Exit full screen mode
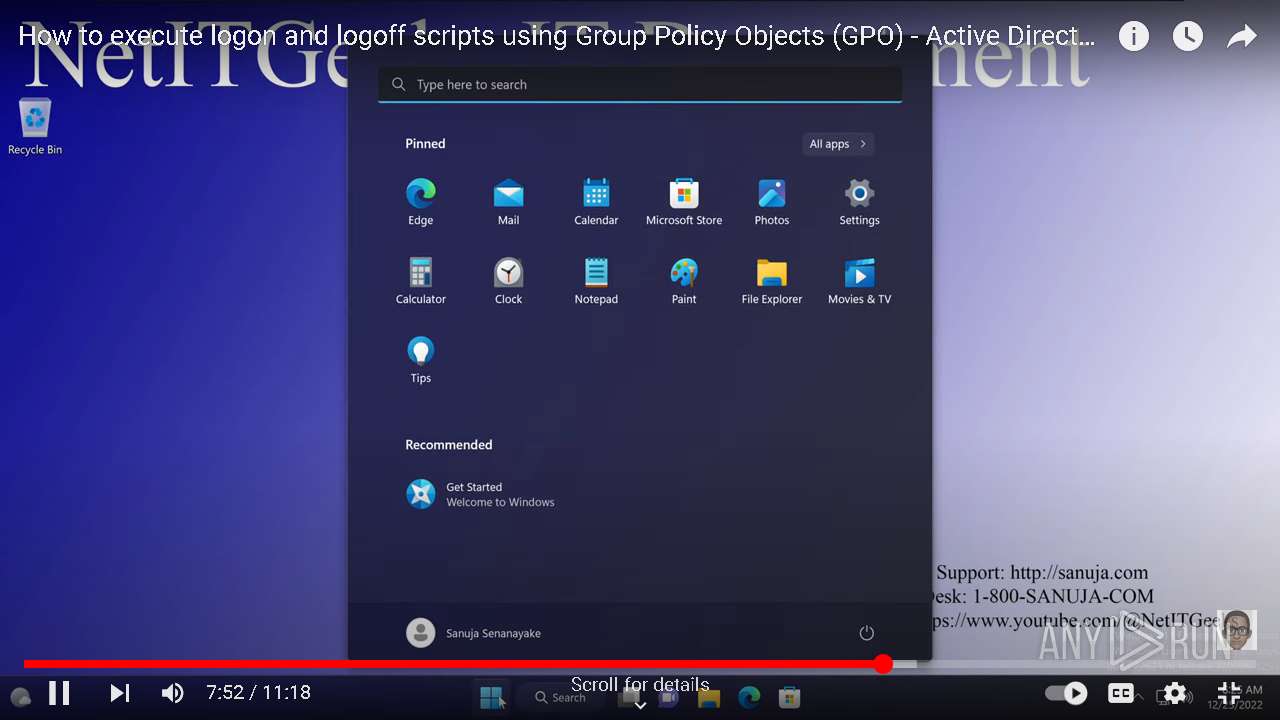This screenshot has width=1280, height=720. pos(1229,693)
